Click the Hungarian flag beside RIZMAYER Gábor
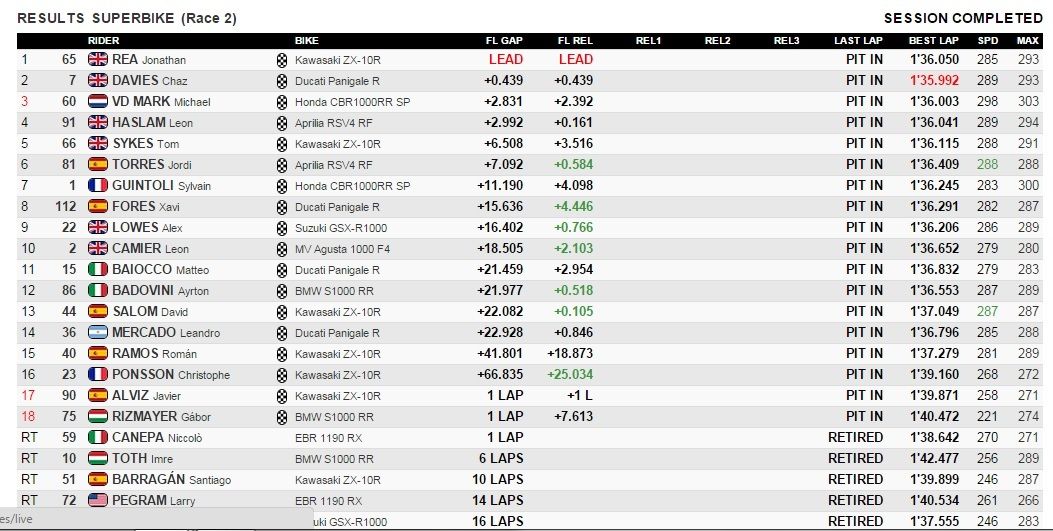The width and height of the screenshot is (1053, 531). [x=97, y=416]
